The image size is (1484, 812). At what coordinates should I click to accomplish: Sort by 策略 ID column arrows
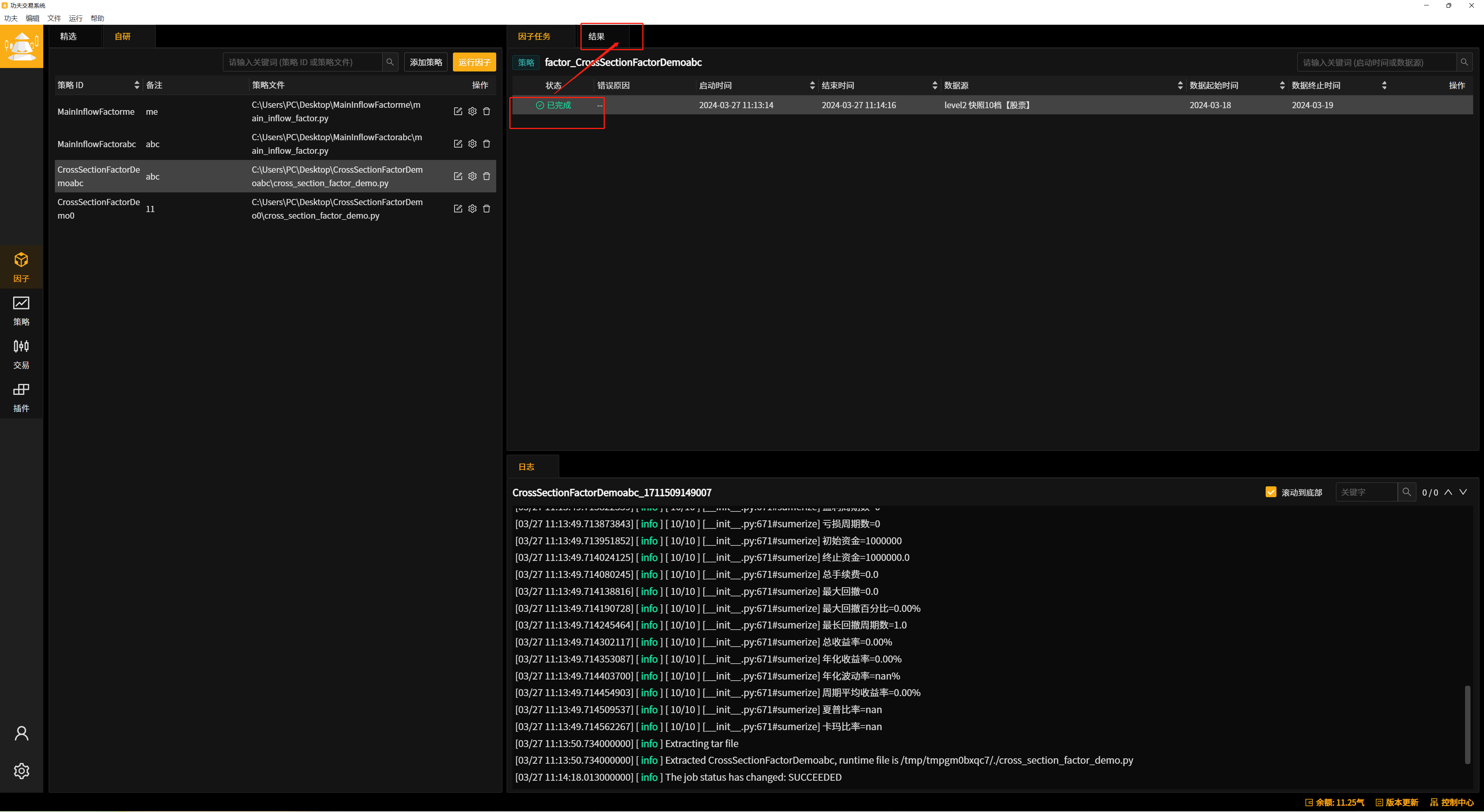coord(136,85)
